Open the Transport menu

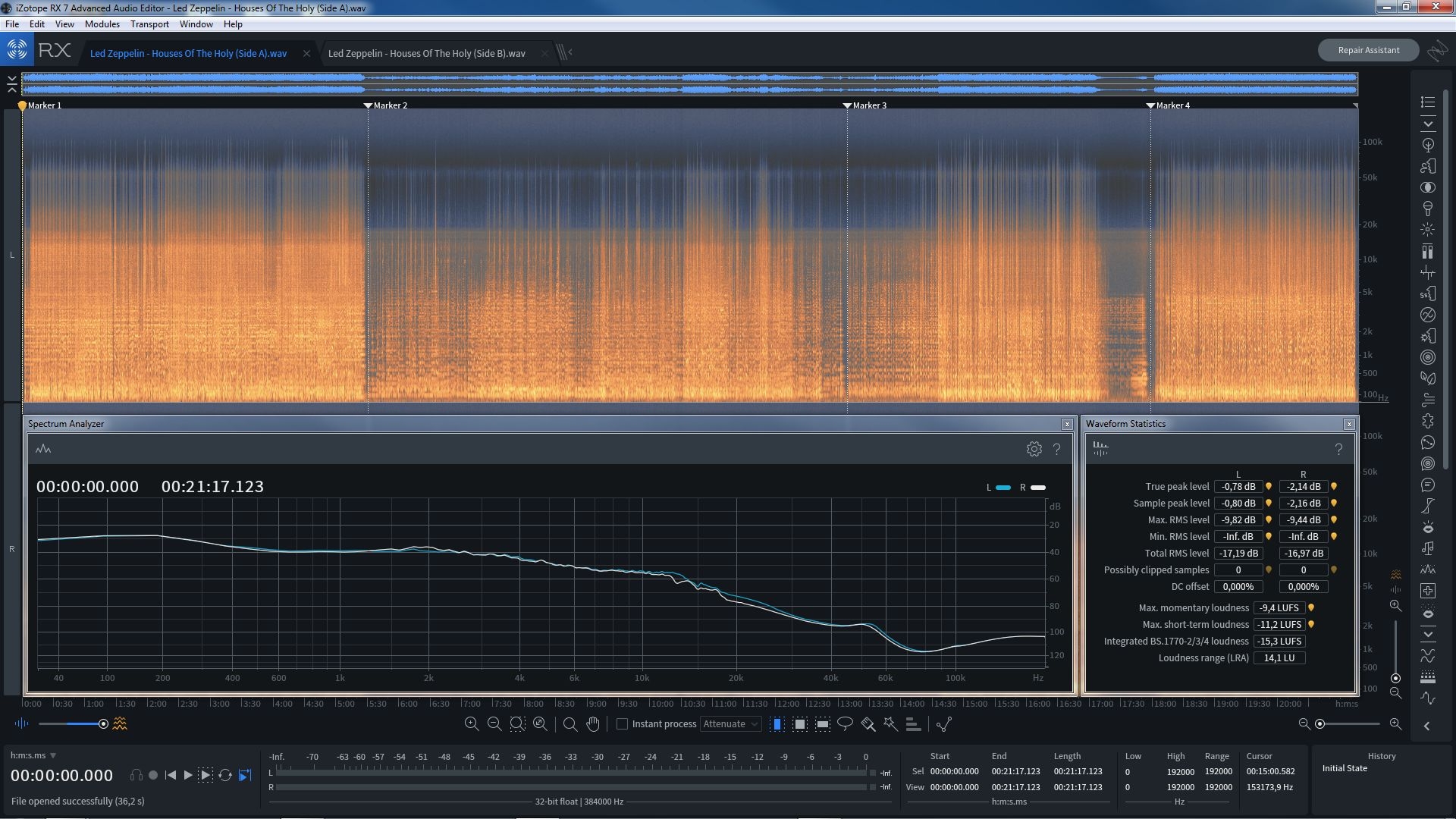point(149,24)
